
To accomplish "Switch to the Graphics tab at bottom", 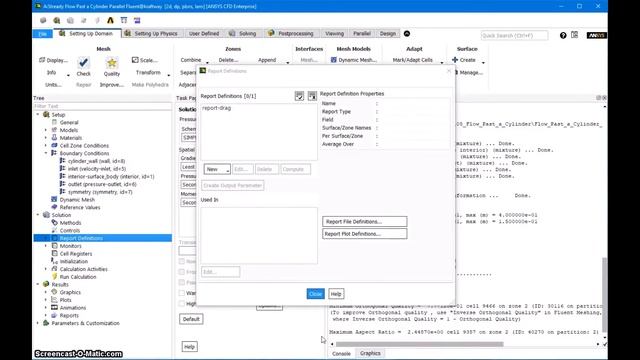I will click(370, 353).
